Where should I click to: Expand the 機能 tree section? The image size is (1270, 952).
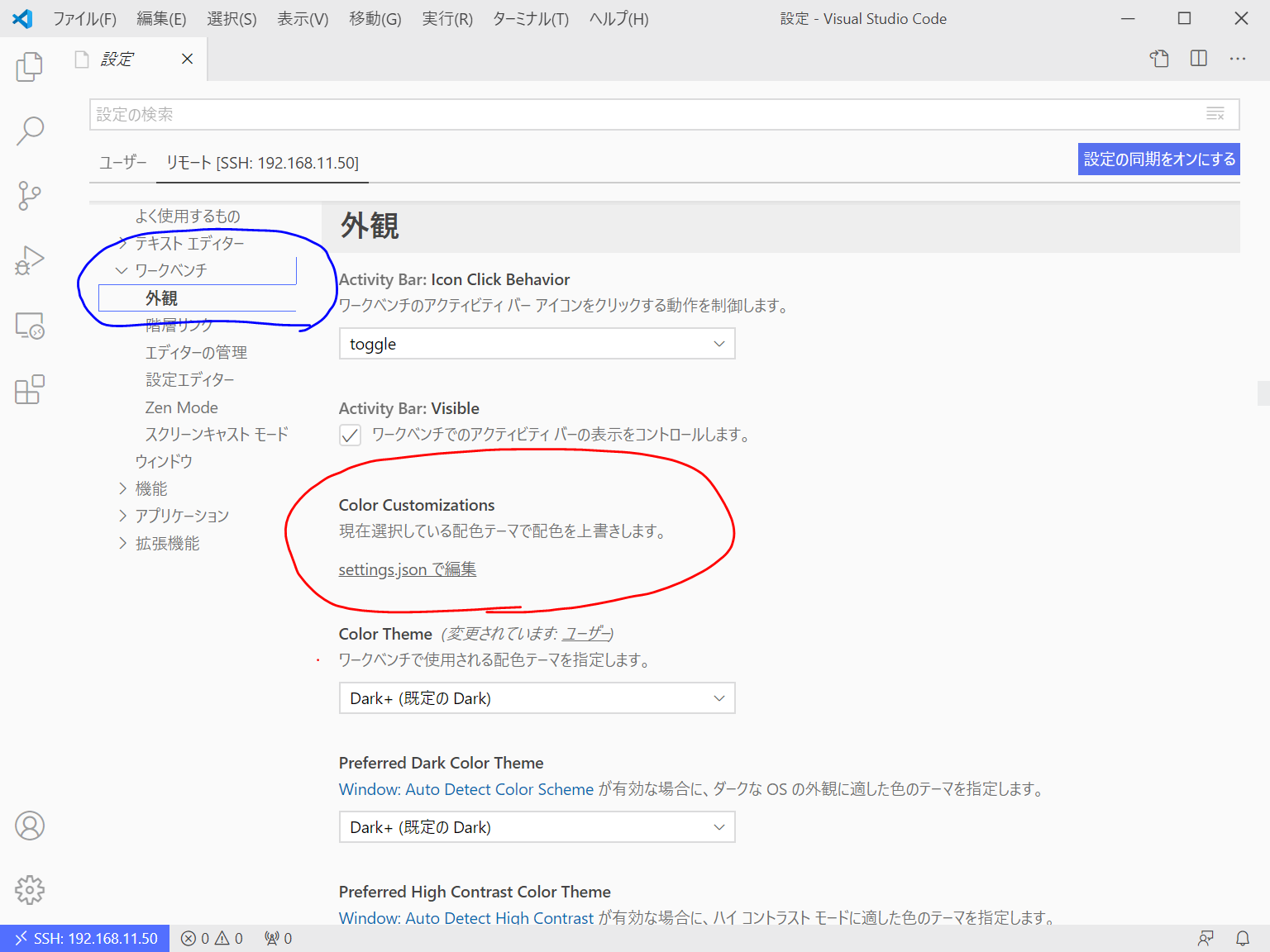coord(122,488)
